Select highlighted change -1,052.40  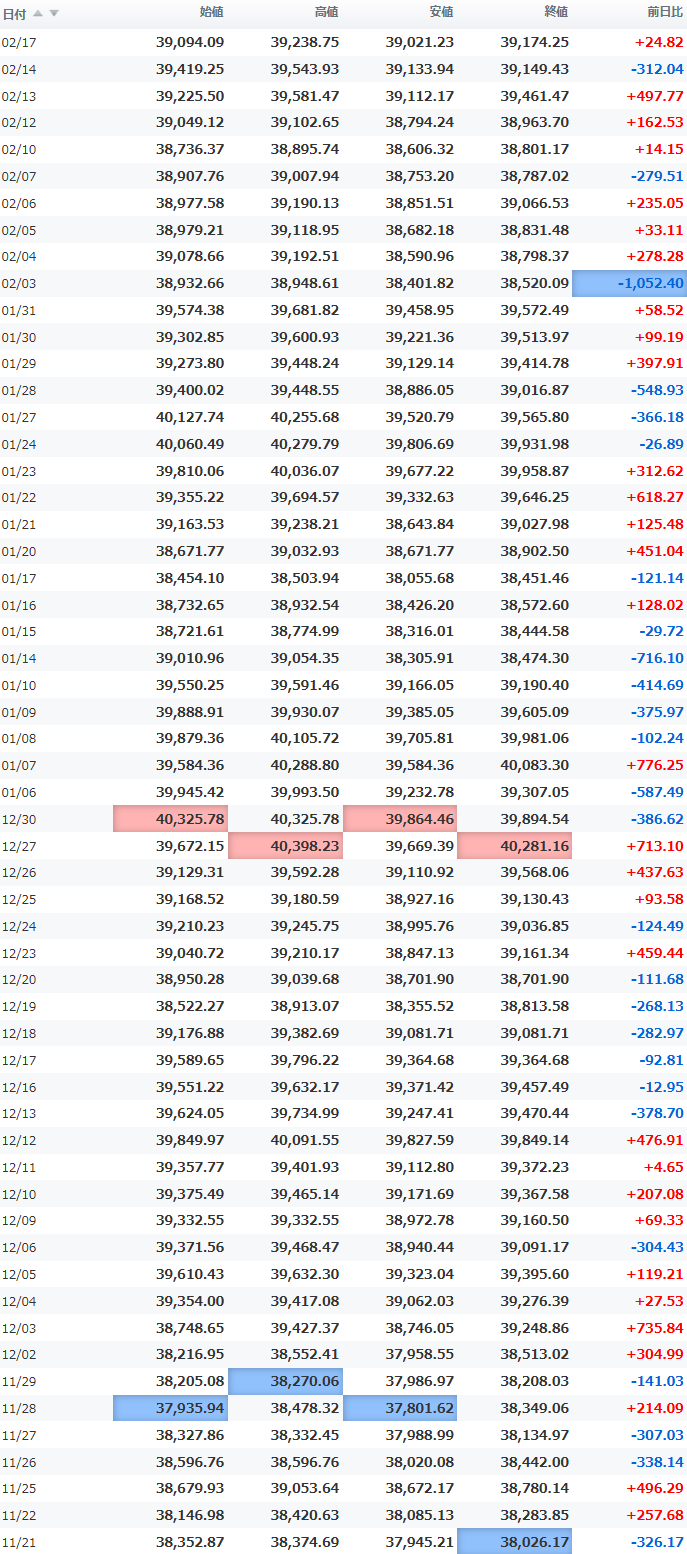629,283
